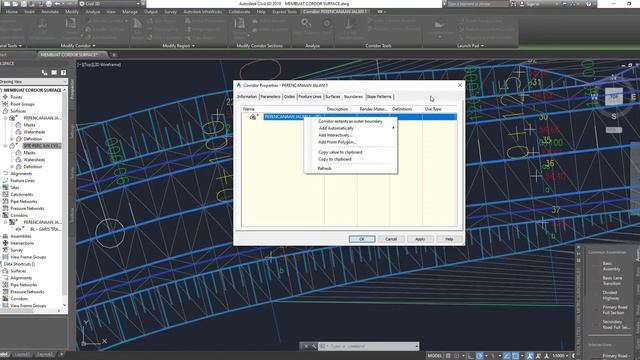Close the Corridor Properties dialog
640x360 pixels.
(x=460, y=85)
